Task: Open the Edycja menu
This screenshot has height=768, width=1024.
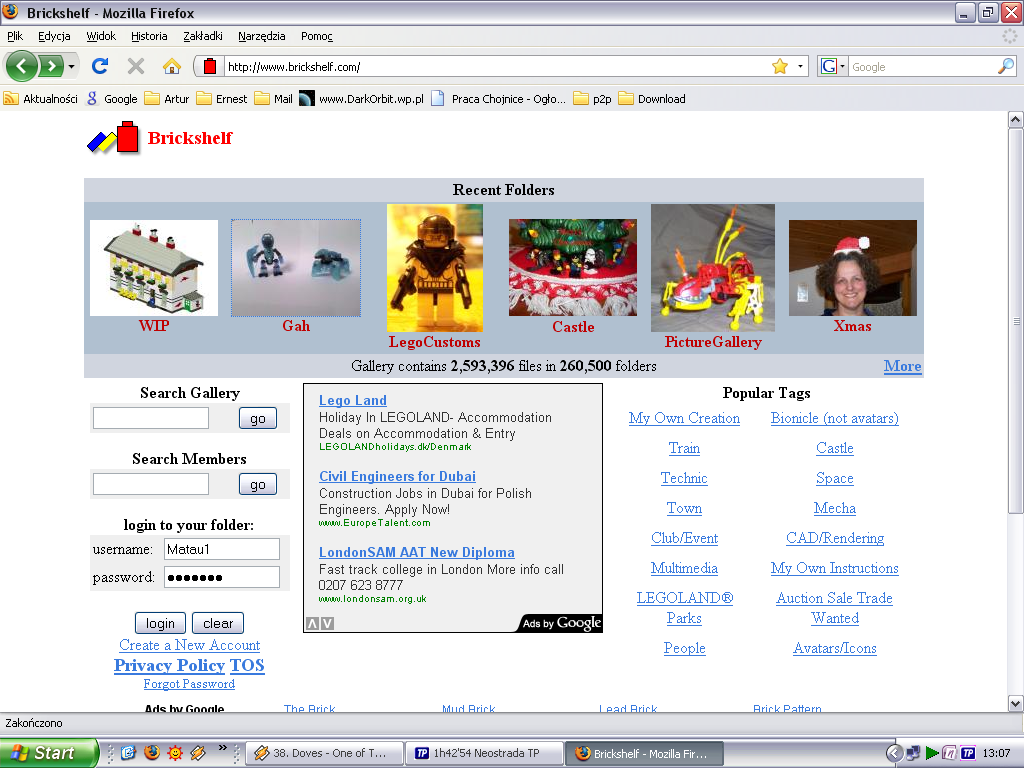Action: [x=54, y=36]
